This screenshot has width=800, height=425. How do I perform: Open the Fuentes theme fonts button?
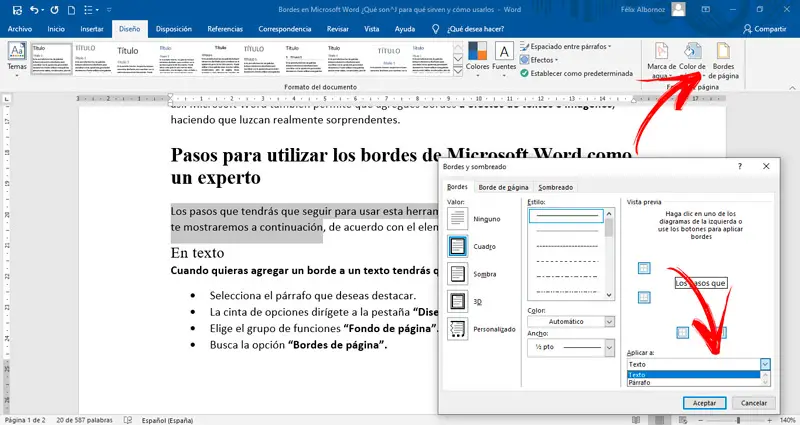pos(504,59)
